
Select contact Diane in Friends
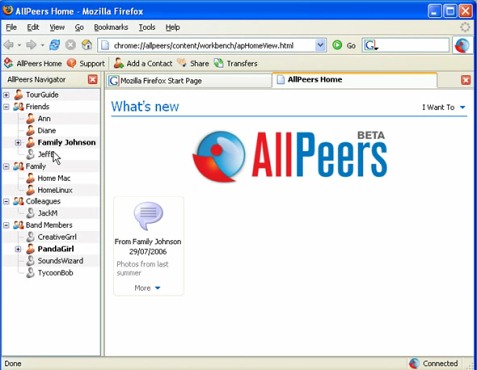tap(47, 130)
